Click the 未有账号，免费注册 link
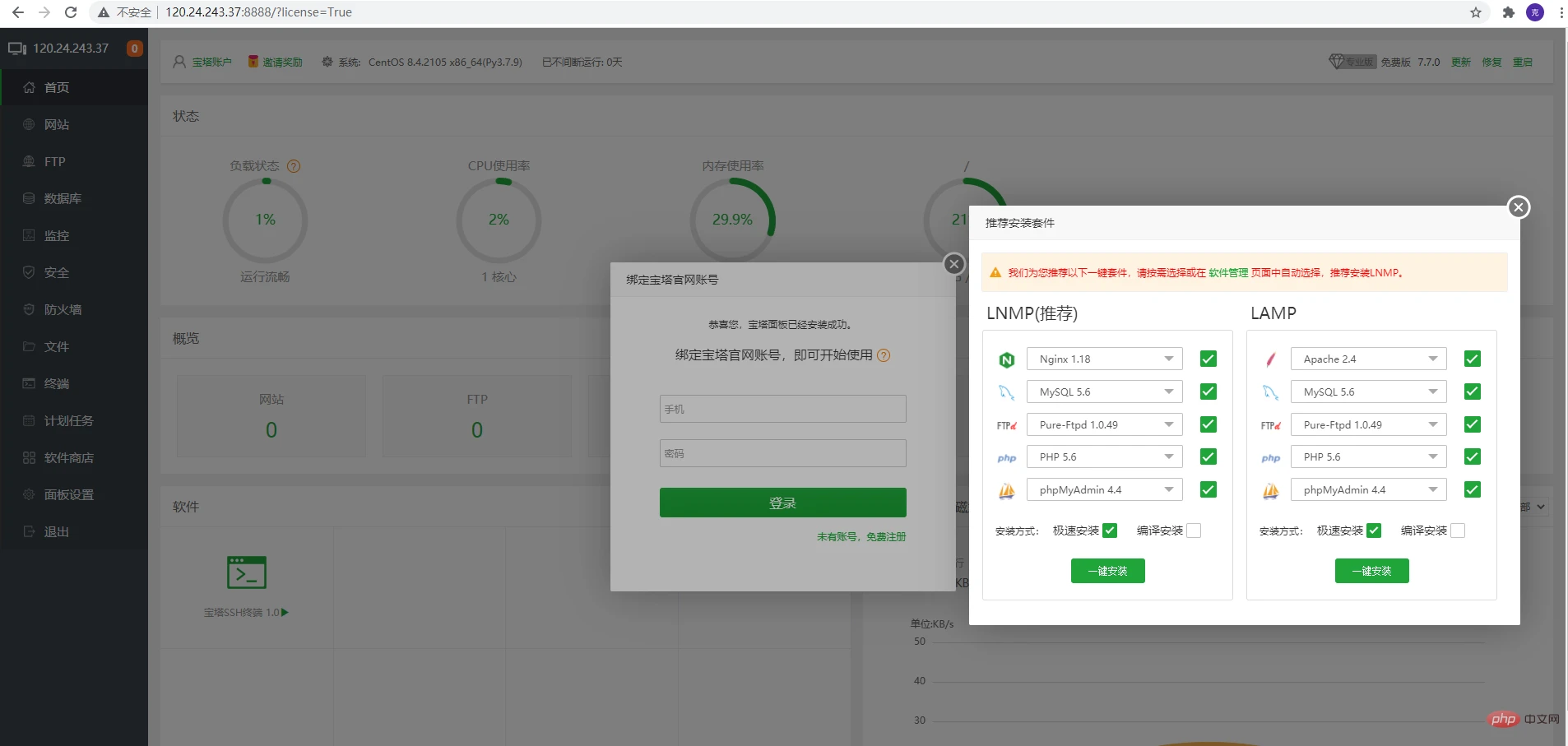1568x746 pixels. (x=861, y=536)
